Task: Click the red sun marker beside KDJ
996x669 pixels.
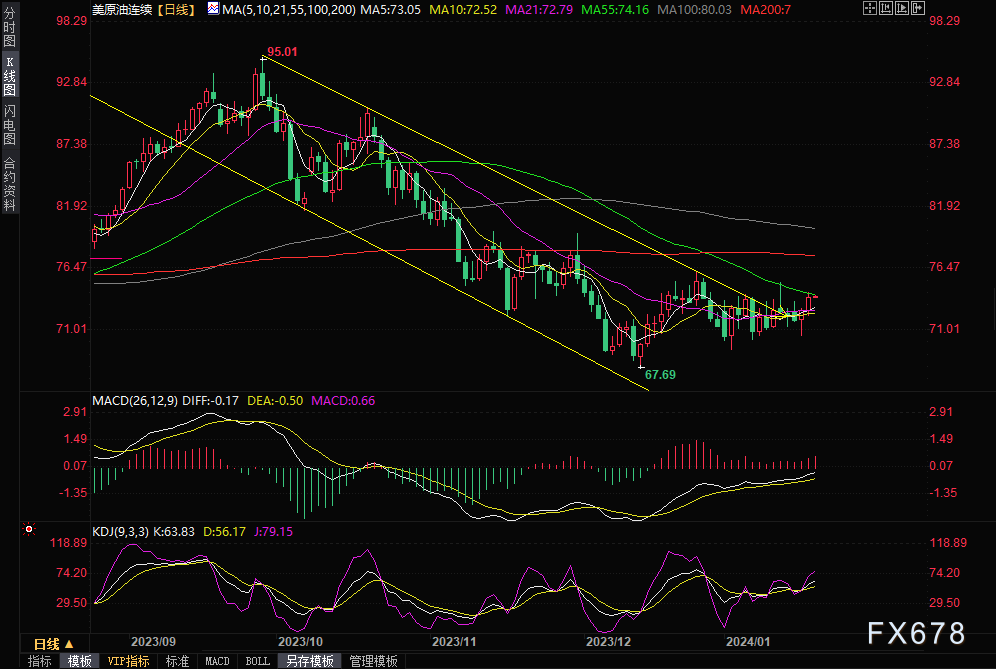Action: pos(29,529)
